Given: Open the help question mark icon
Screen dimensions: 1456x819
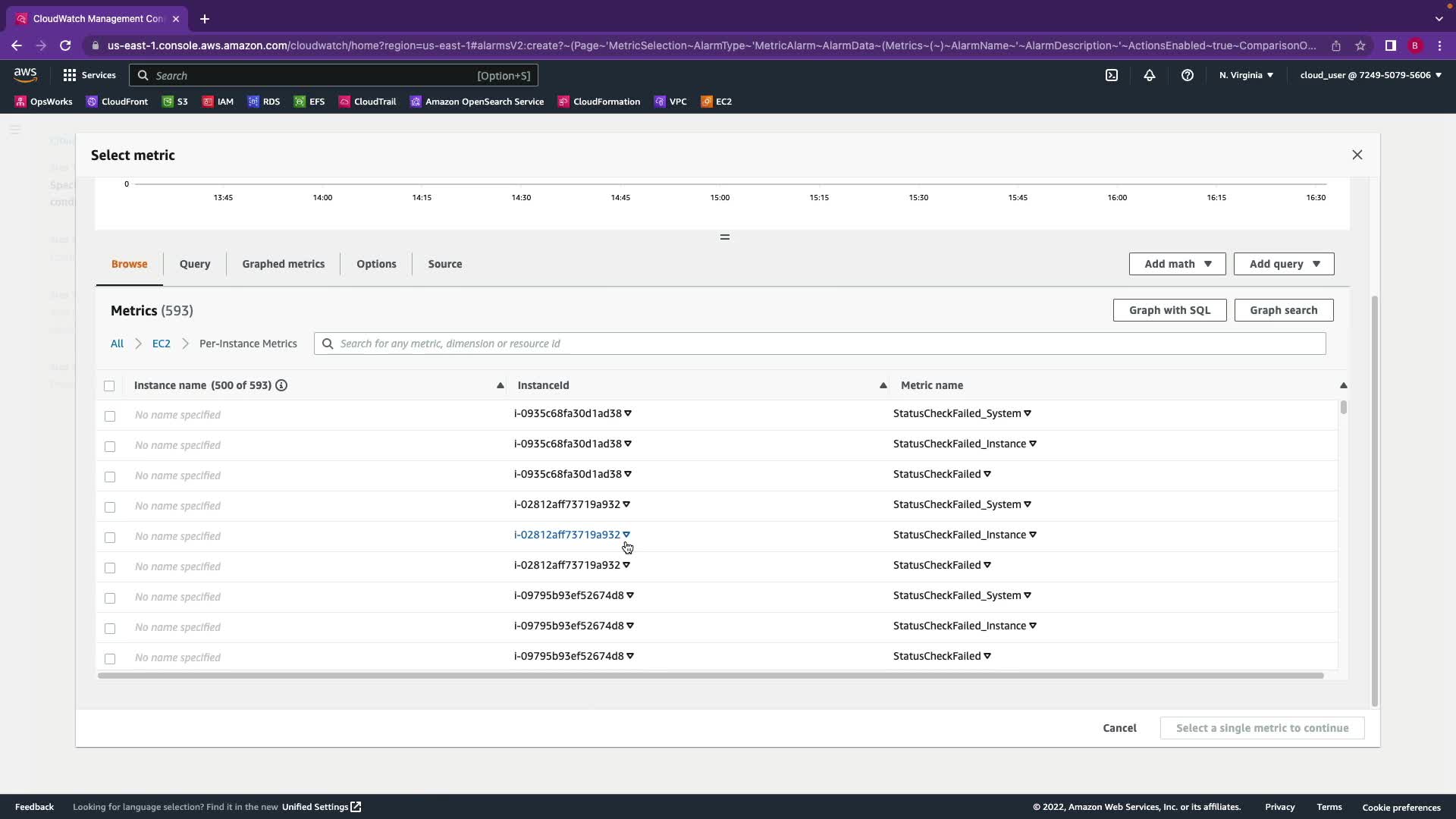Looking at the screenshot, I should coord(1187,75).
